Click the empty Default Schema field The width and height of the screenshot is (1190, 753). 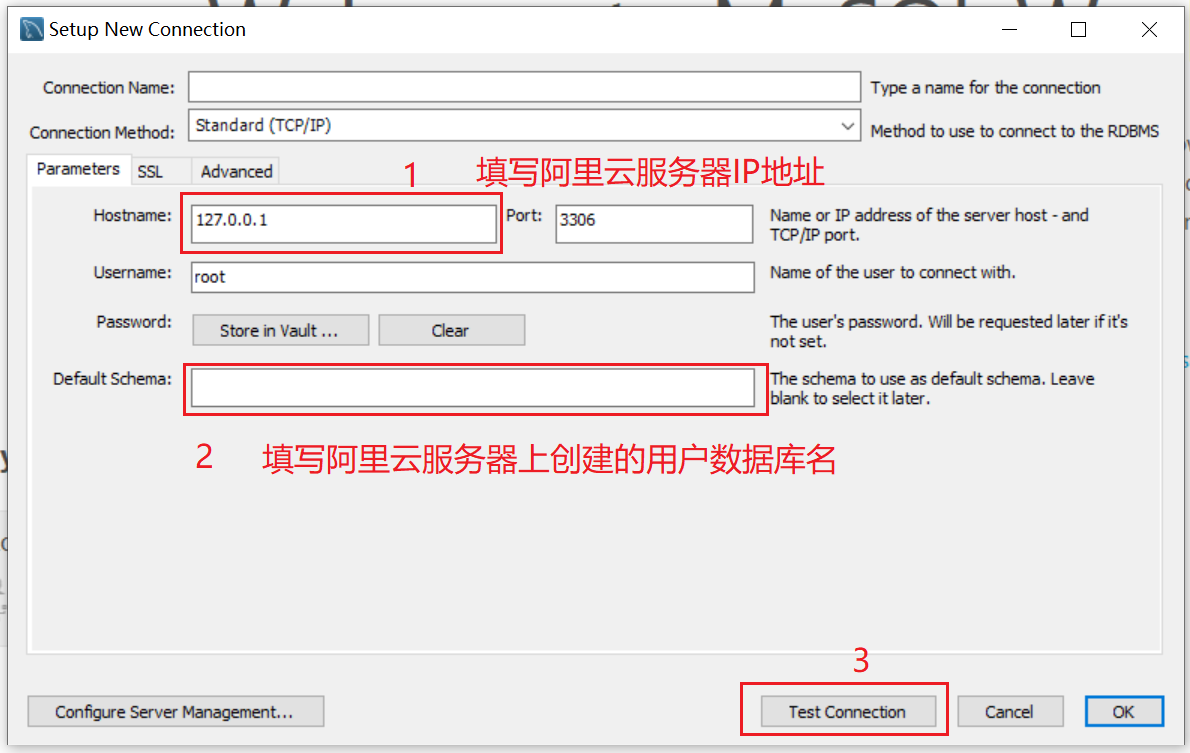[x=473, y=388]
